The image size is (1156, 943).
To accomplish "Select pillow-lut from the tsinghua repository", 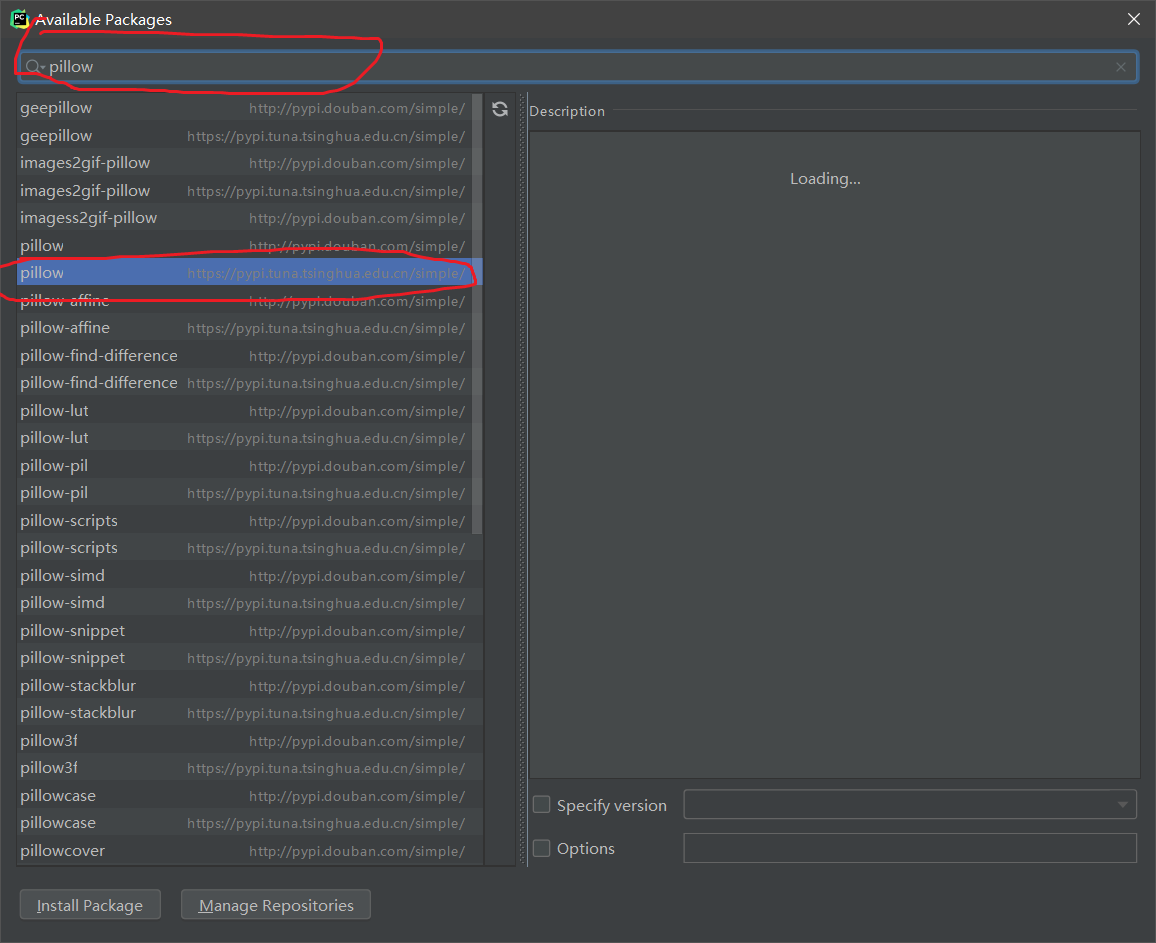I will 244,438.
